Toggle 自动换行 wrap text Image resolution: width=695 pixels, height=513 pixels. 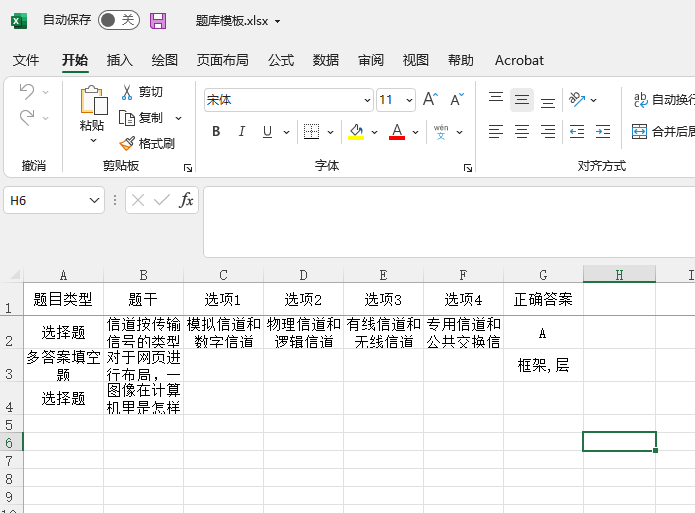664,100
